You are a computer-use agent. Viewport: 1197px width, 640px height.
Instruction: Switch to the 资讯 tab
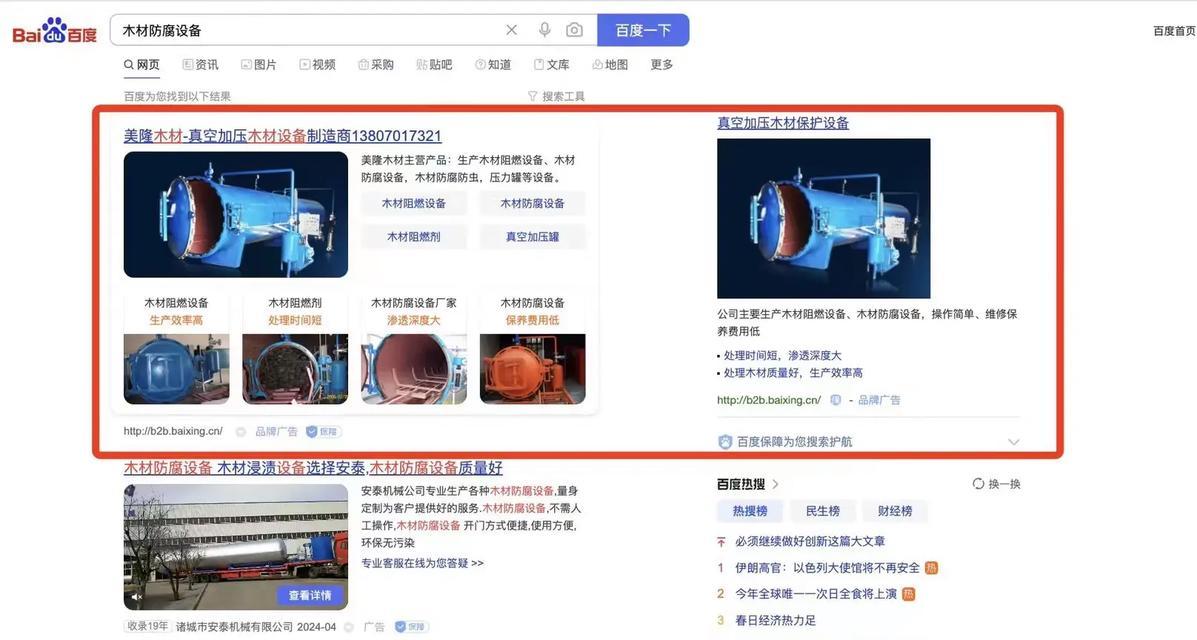pyautogui.click(x=201, y=65)
